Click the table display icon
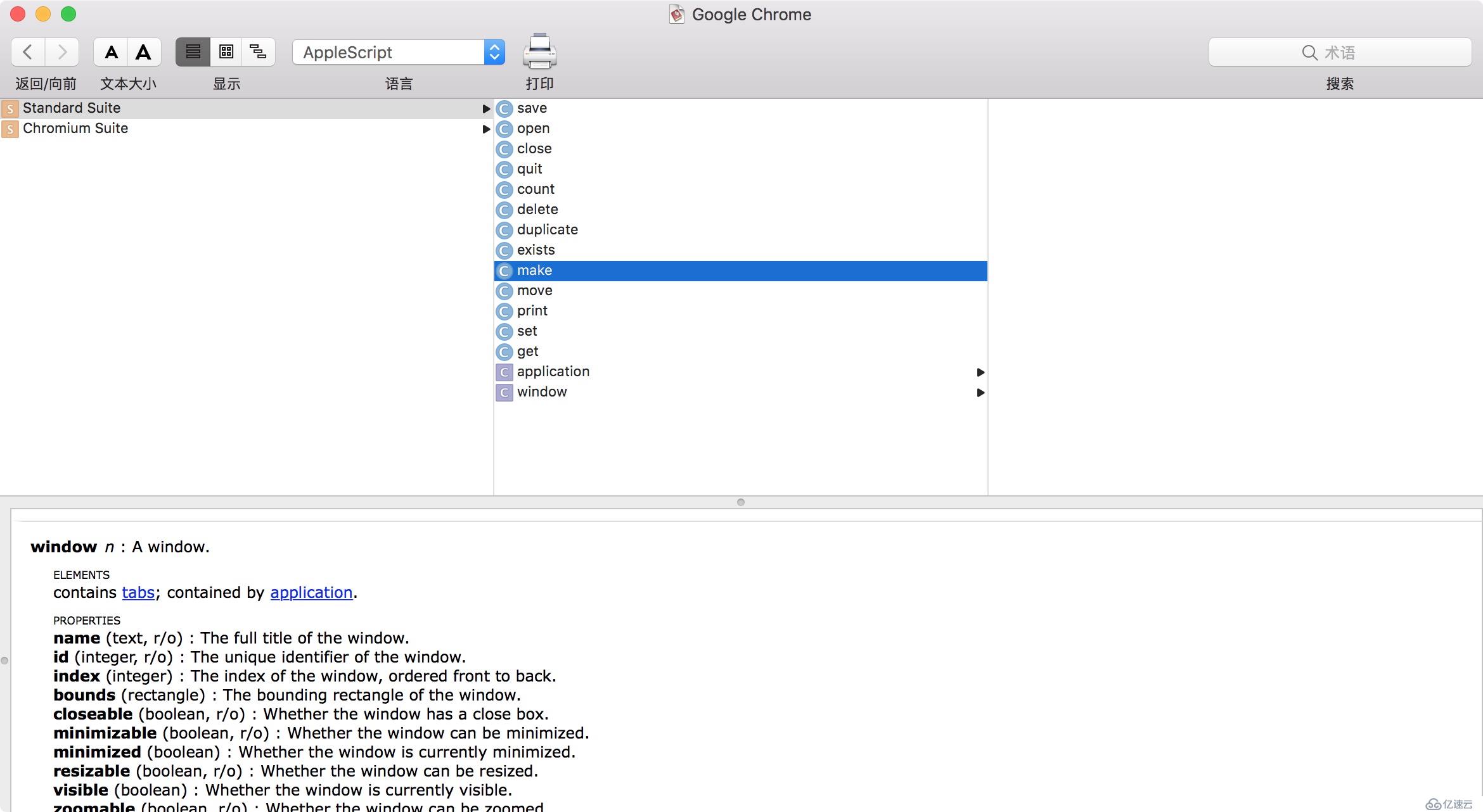 tap(226, 51)
